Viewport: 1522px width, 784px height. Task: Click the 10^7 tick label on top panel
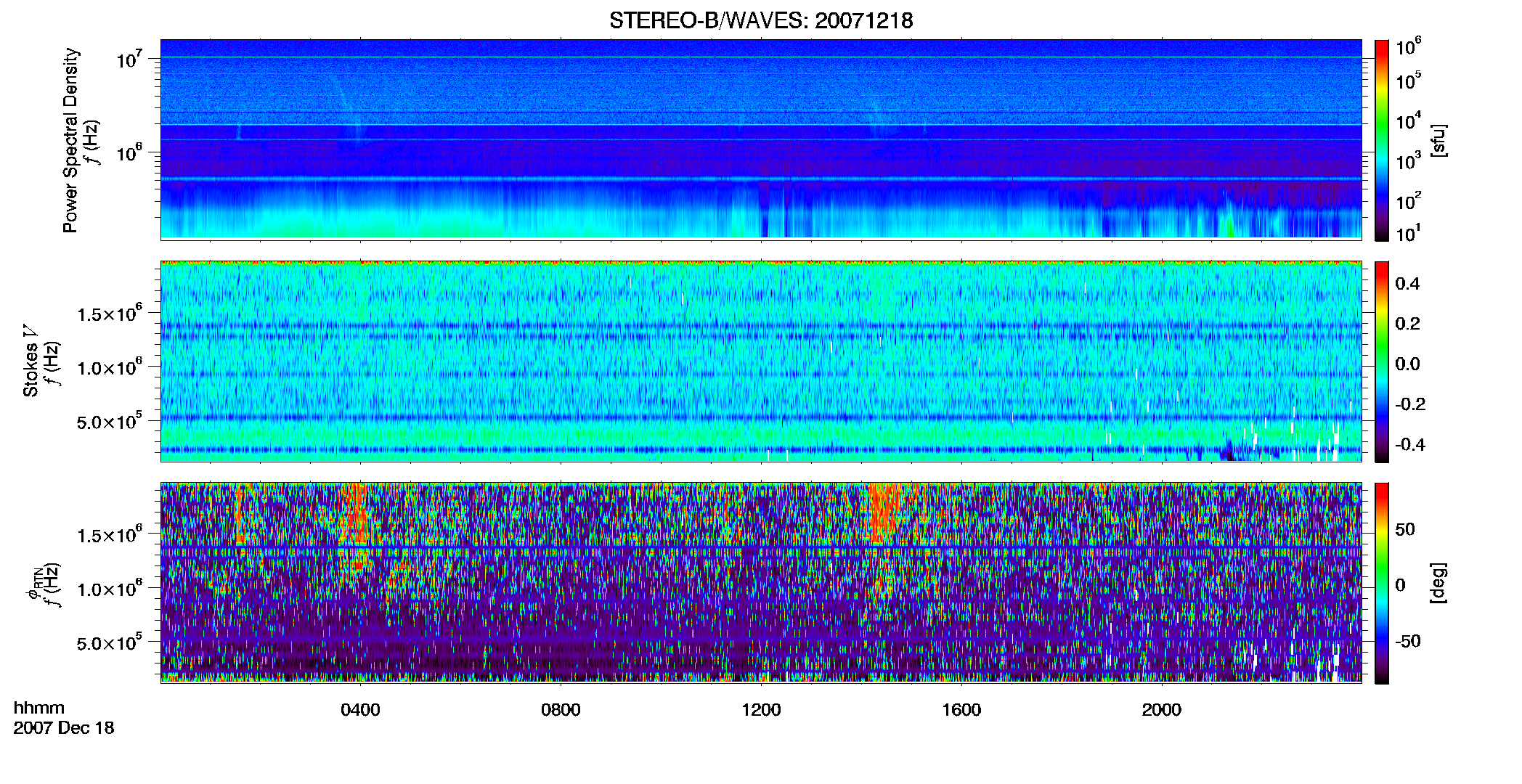tap(129, 59)
